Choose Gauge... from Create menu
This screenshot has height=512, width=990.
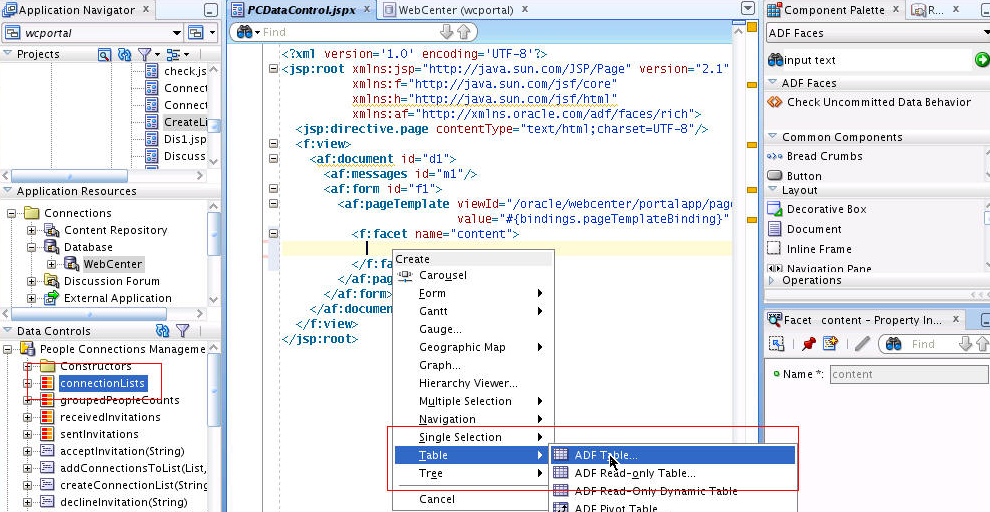(474, 330)
